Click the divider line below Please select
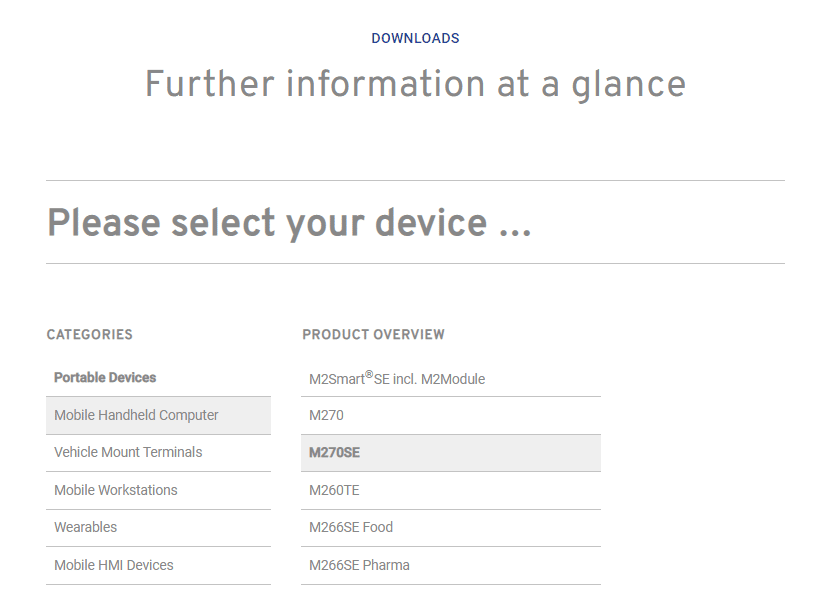Screen dimensions: 823x590 (415, 264)
